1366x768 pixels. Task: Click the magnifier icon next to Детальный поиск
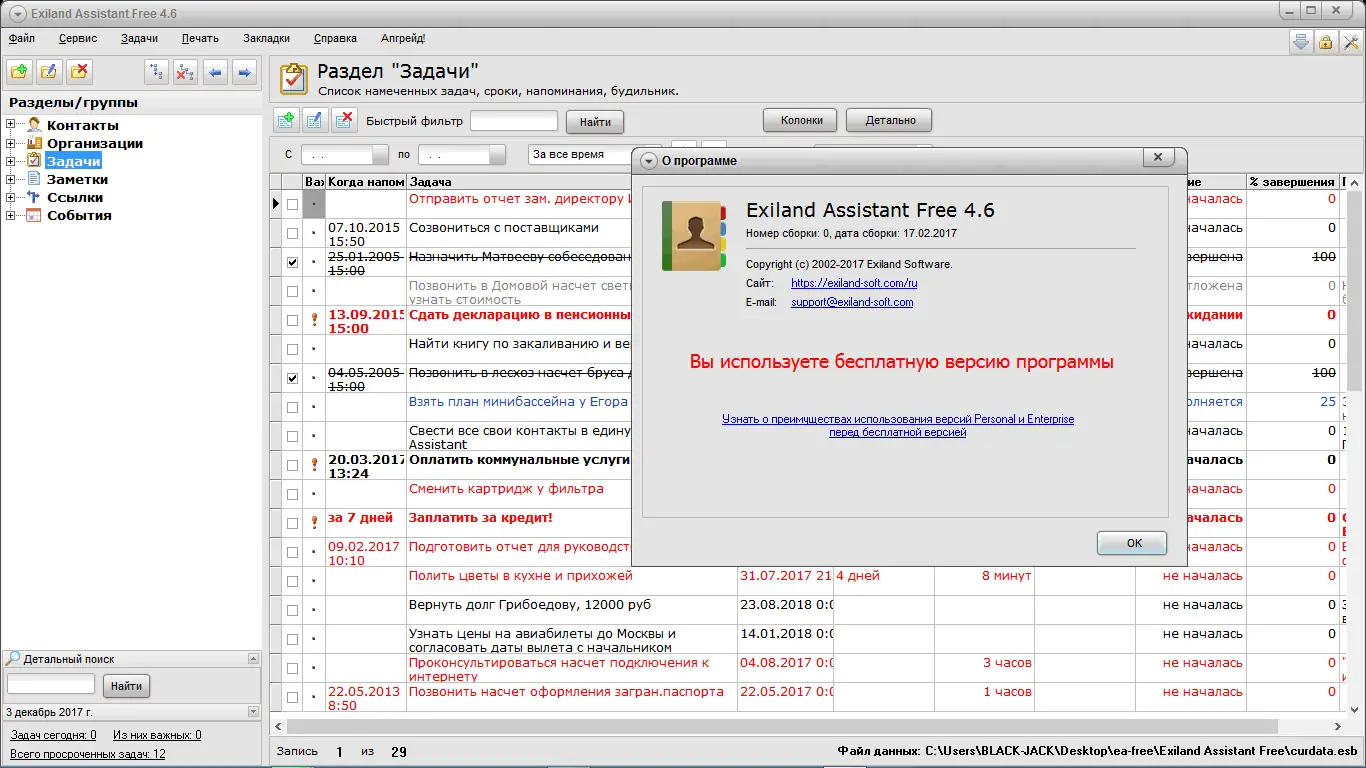(13, 659)
